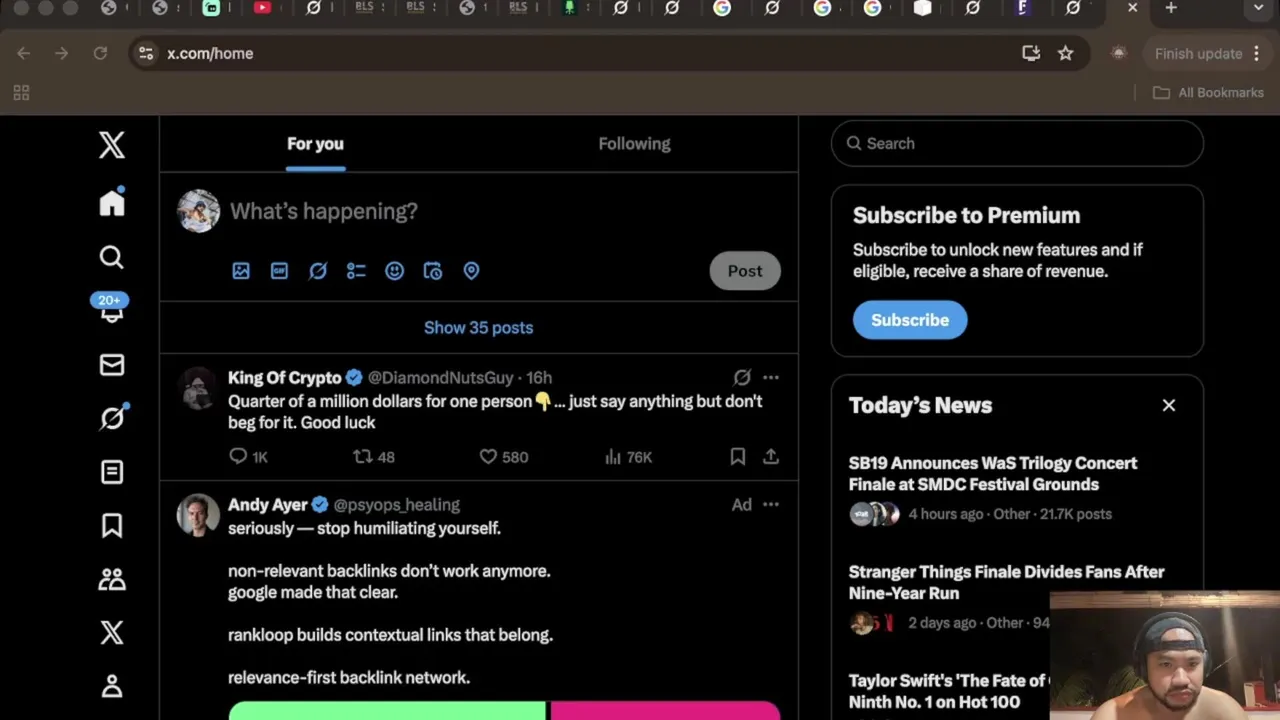Click Subscribe to Premium button
Screen dimensions: 1280x720
910,320
